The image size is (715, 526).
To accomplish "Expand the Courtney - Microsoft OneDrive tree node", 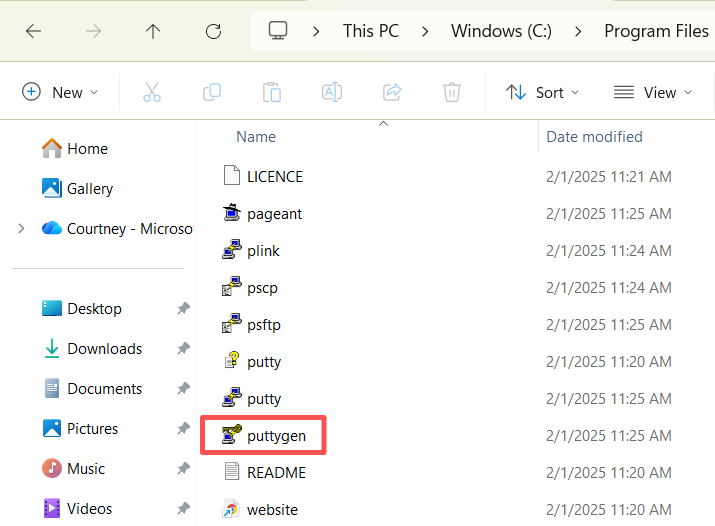I will [21, 228].
